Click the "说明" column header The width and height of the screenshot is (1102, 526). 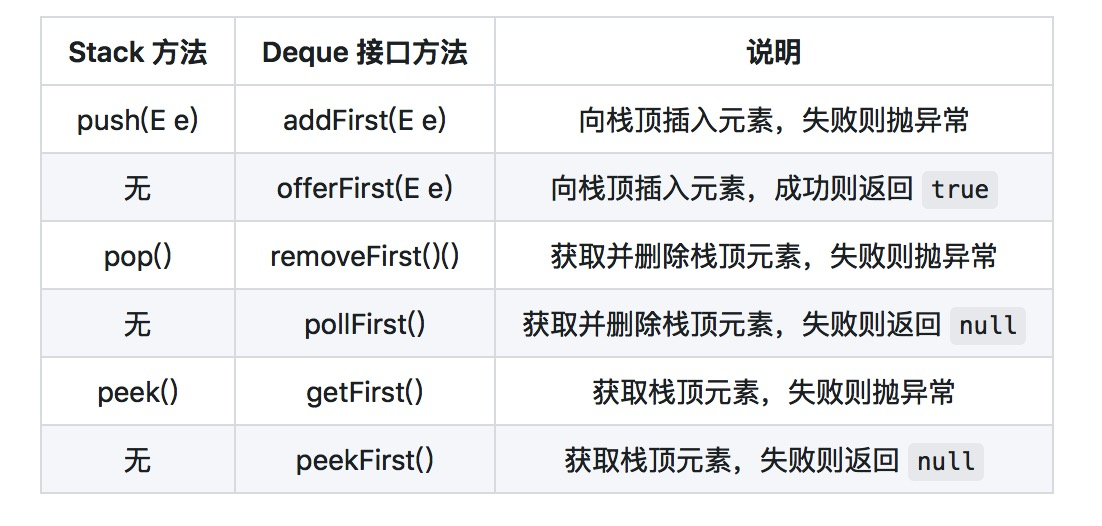pos(773,52)
